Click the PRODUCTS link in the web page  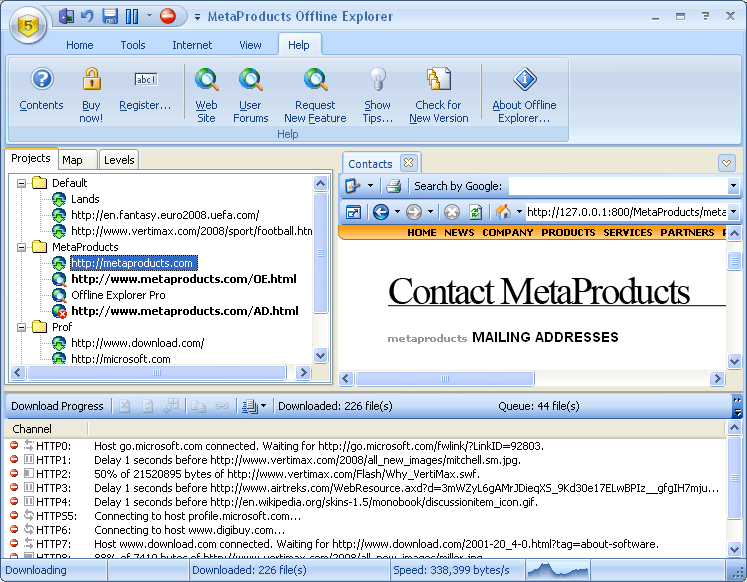(568, 232)
